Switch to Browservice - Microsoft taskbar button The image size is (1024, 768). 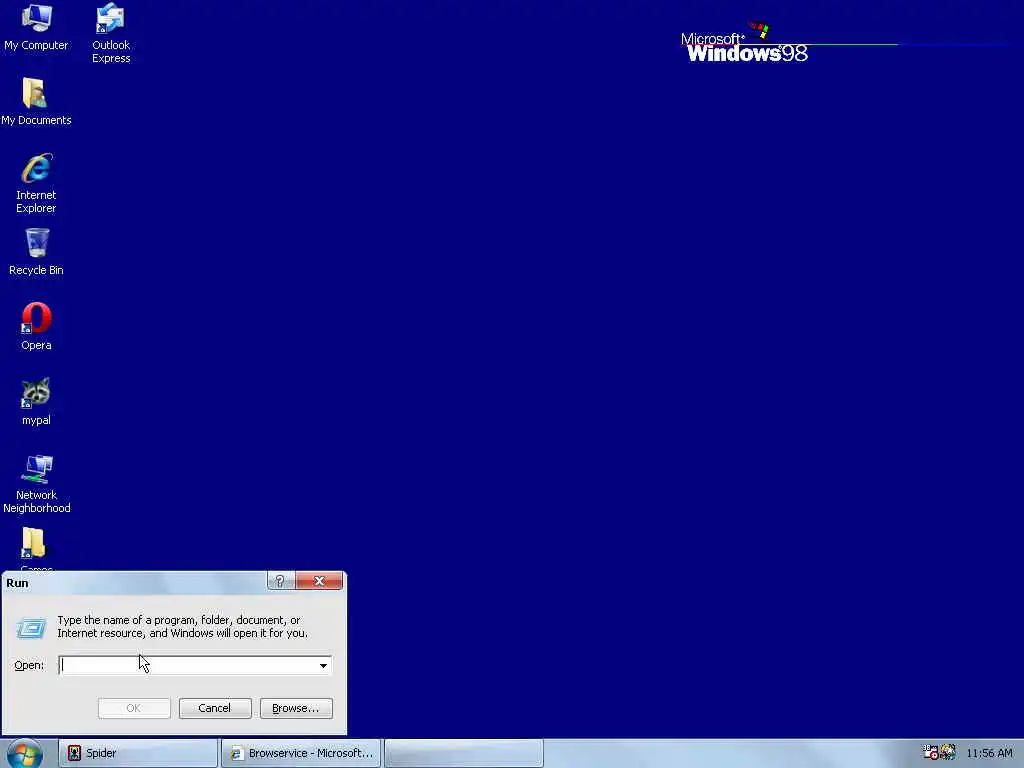point(300,753)
